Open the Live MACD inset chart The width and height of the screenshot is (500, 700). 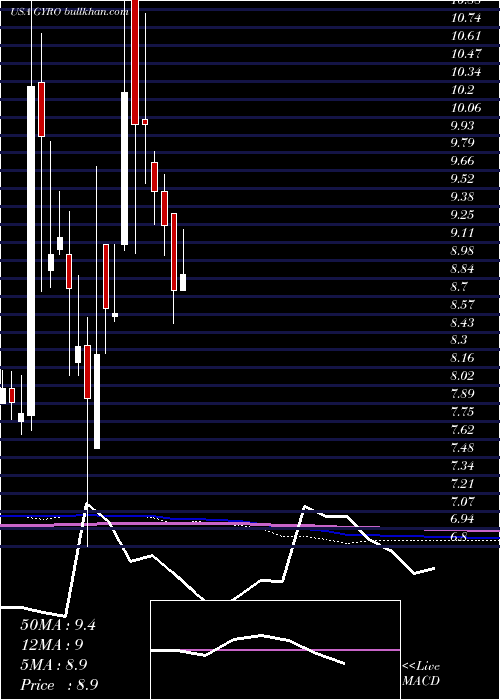point(275,650)
